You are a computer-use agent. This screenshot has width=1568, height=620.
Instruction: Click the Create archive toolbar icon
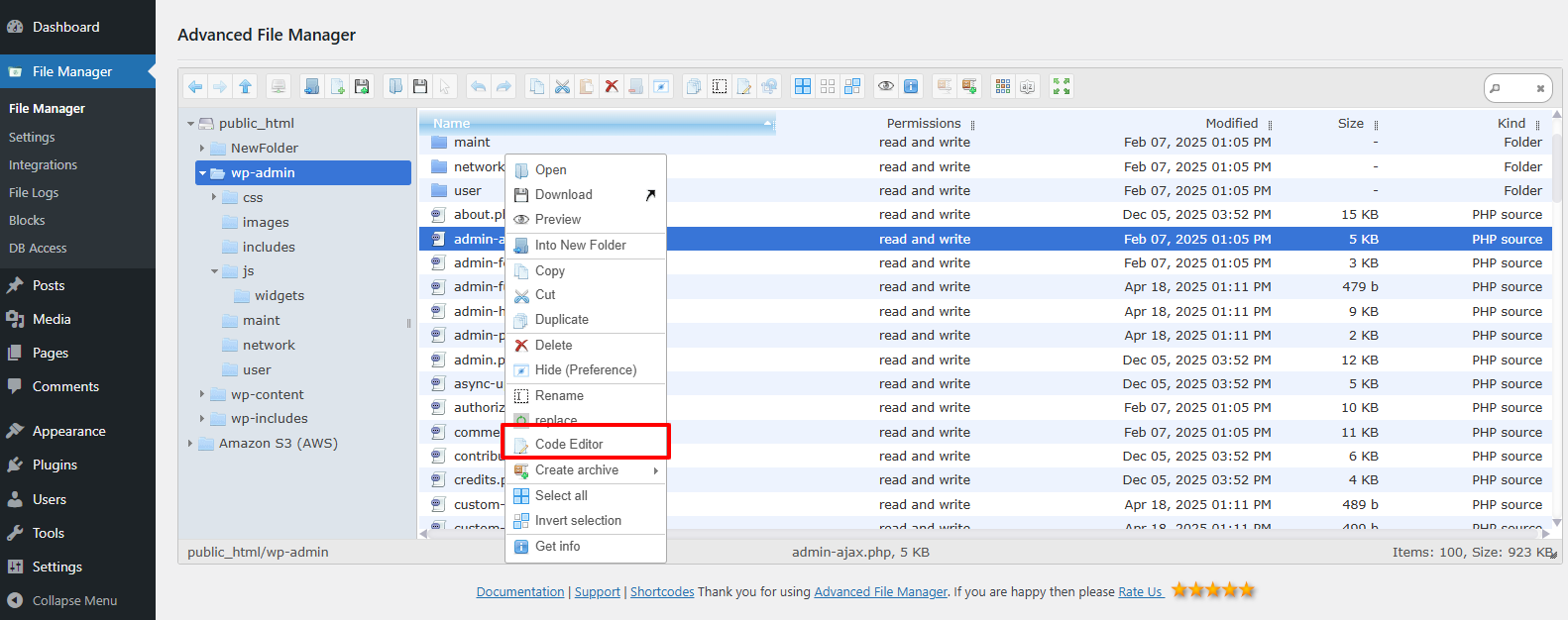click(x=969, y=87)
